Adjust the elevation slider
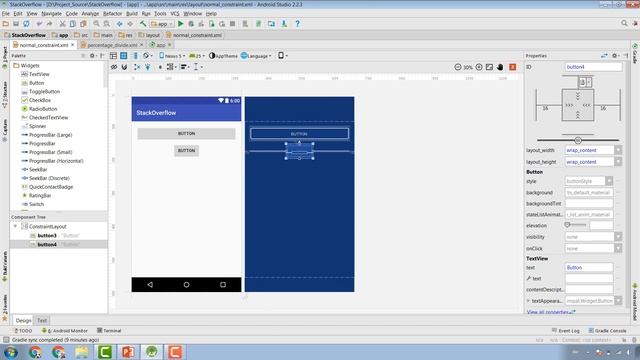The image size is (640, 360). 567,225
